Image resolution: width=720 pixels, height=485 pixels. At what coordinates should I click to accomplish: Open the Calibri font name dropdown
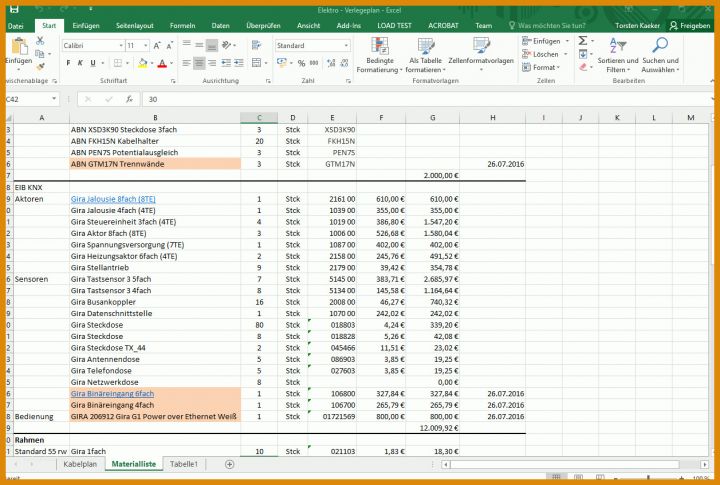coord(121,45)
